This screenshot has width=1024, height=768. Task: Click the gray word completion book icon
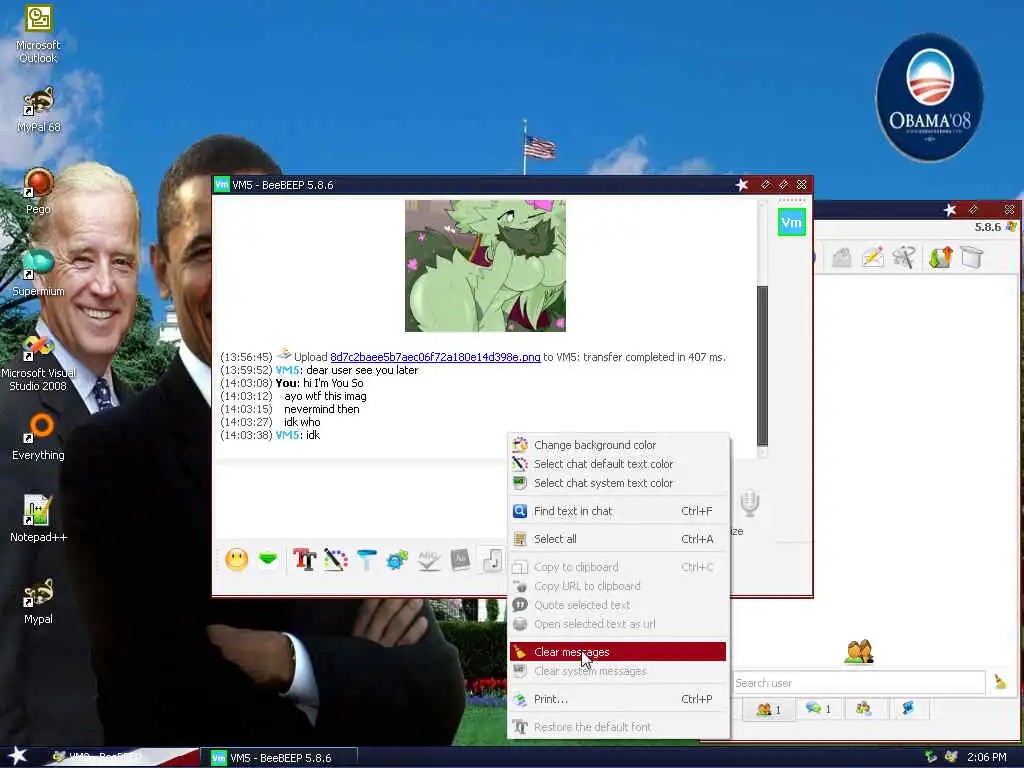(460, 560)
